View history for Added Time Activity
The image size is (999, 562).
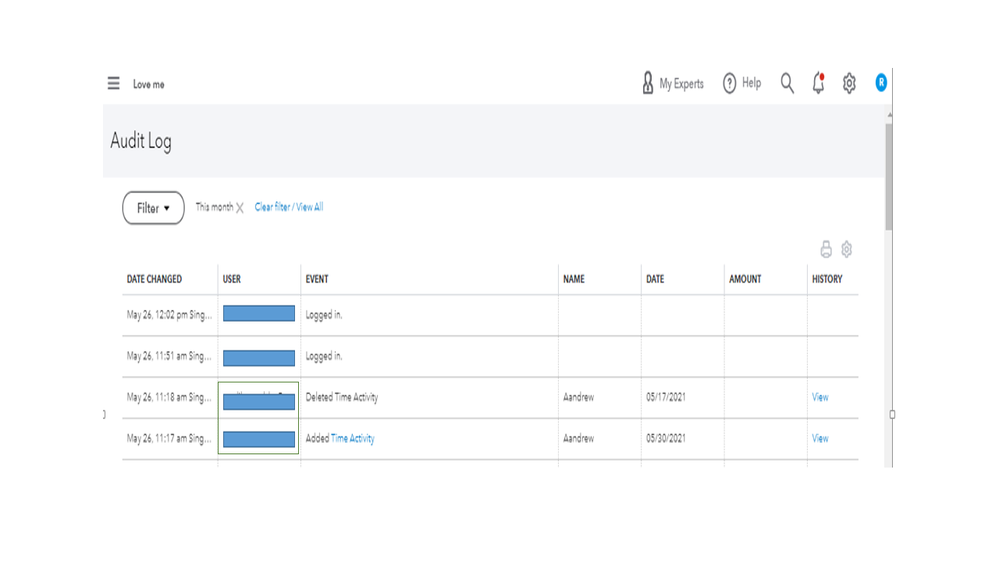tap(820, 438)
